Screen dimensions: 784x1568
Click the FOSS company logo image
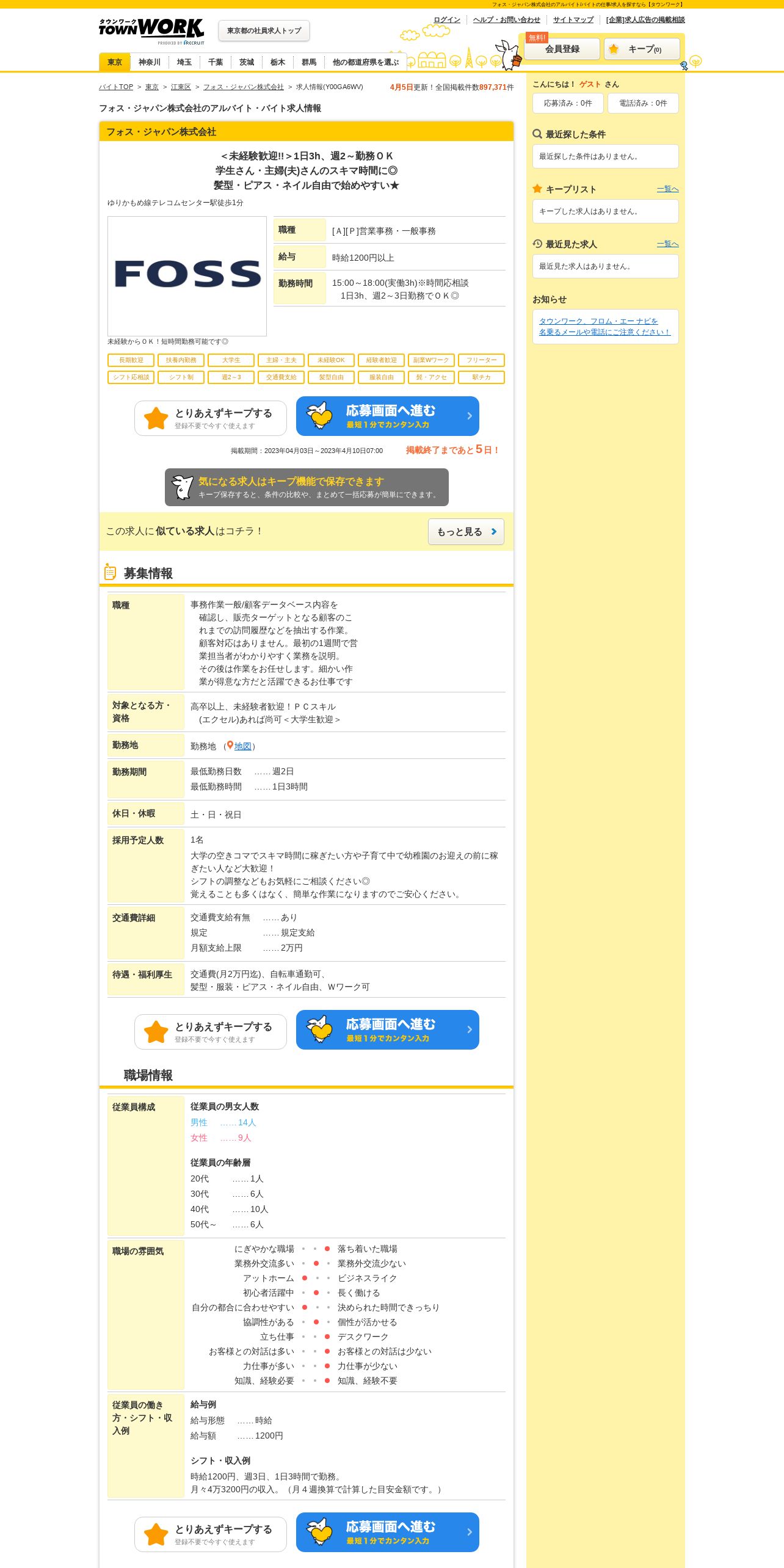point(187,276)
